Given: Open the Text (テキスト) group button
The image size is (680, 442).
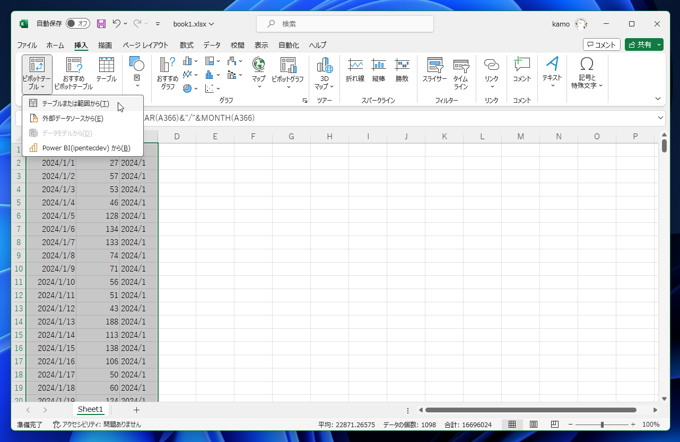Looking at the screenshot, I should (x=552, y=72).
